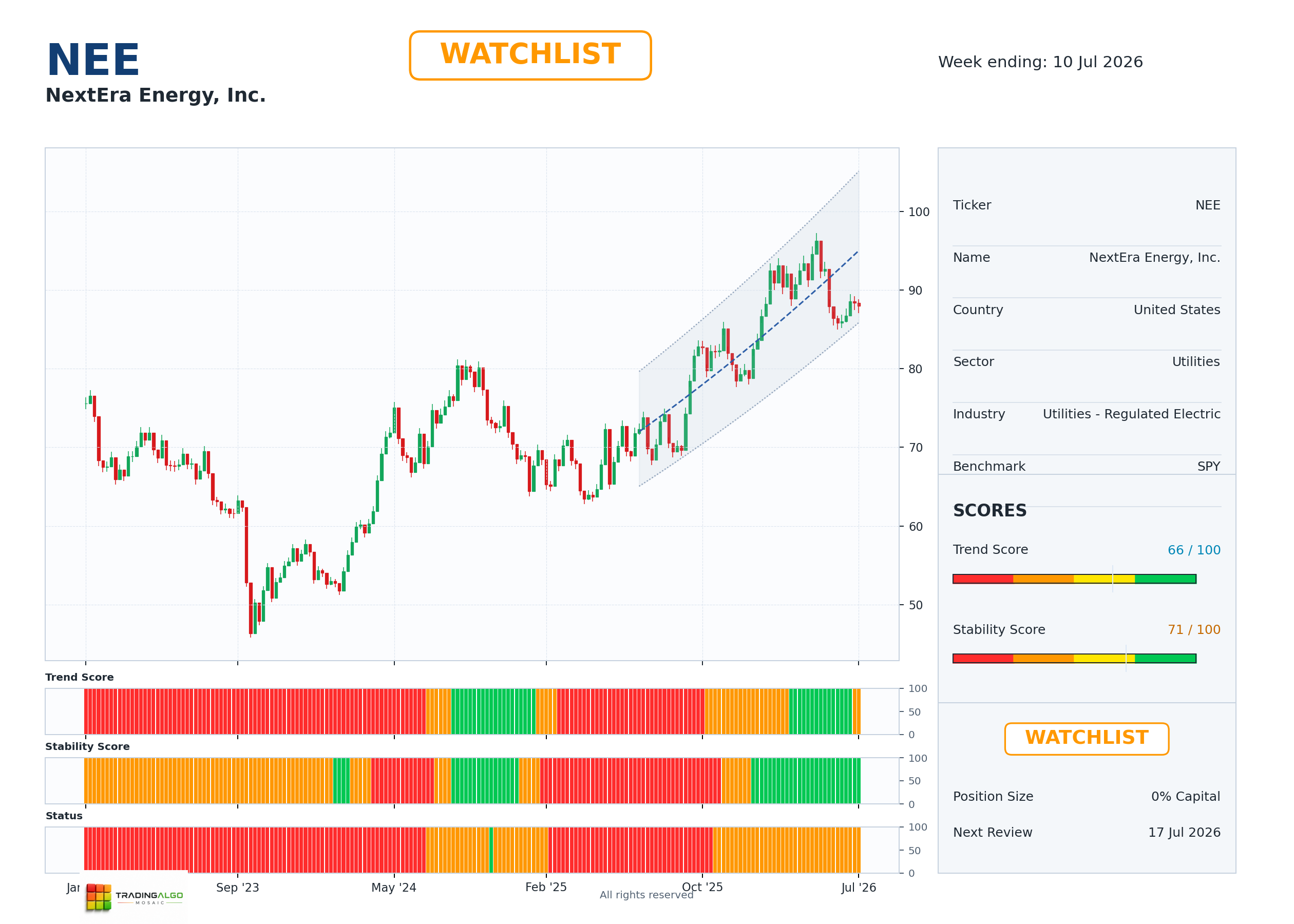The width and height of the screenshot is (1294, 924).
Task: Click the Benchmark SPY row
Action: tap(1087, 467)
